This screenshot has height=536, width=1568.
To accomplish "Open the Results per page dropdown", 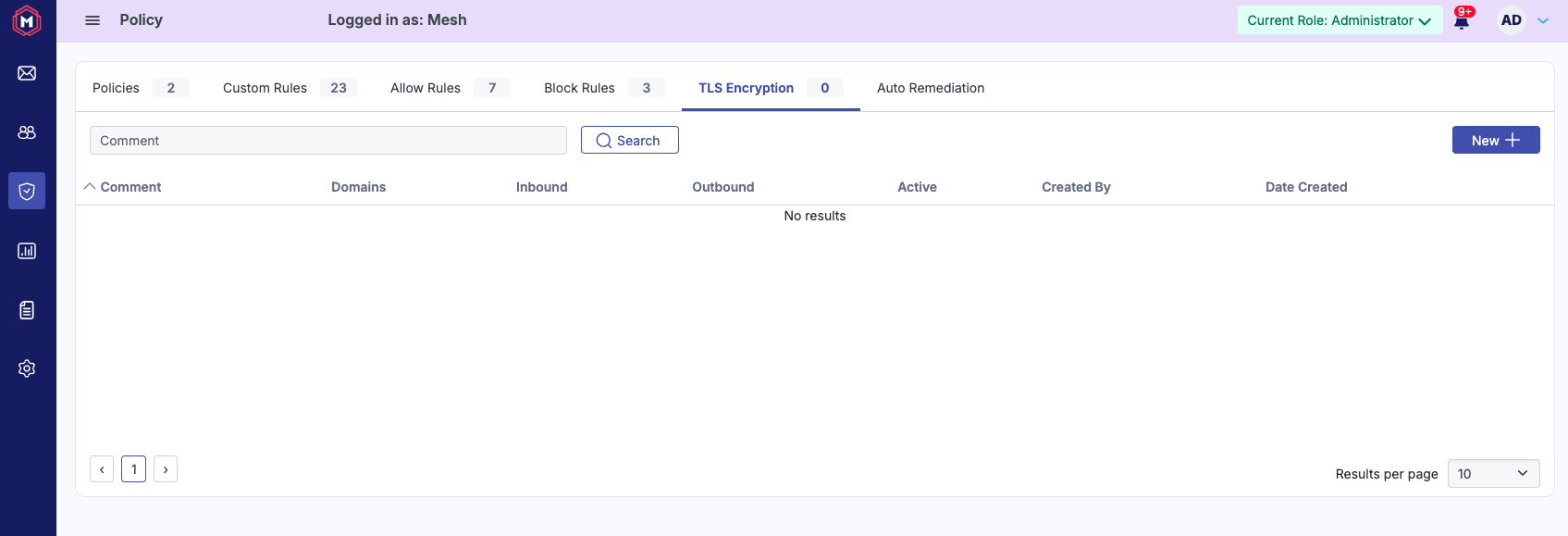I will pyautogui.click(x=1492, y=473).
